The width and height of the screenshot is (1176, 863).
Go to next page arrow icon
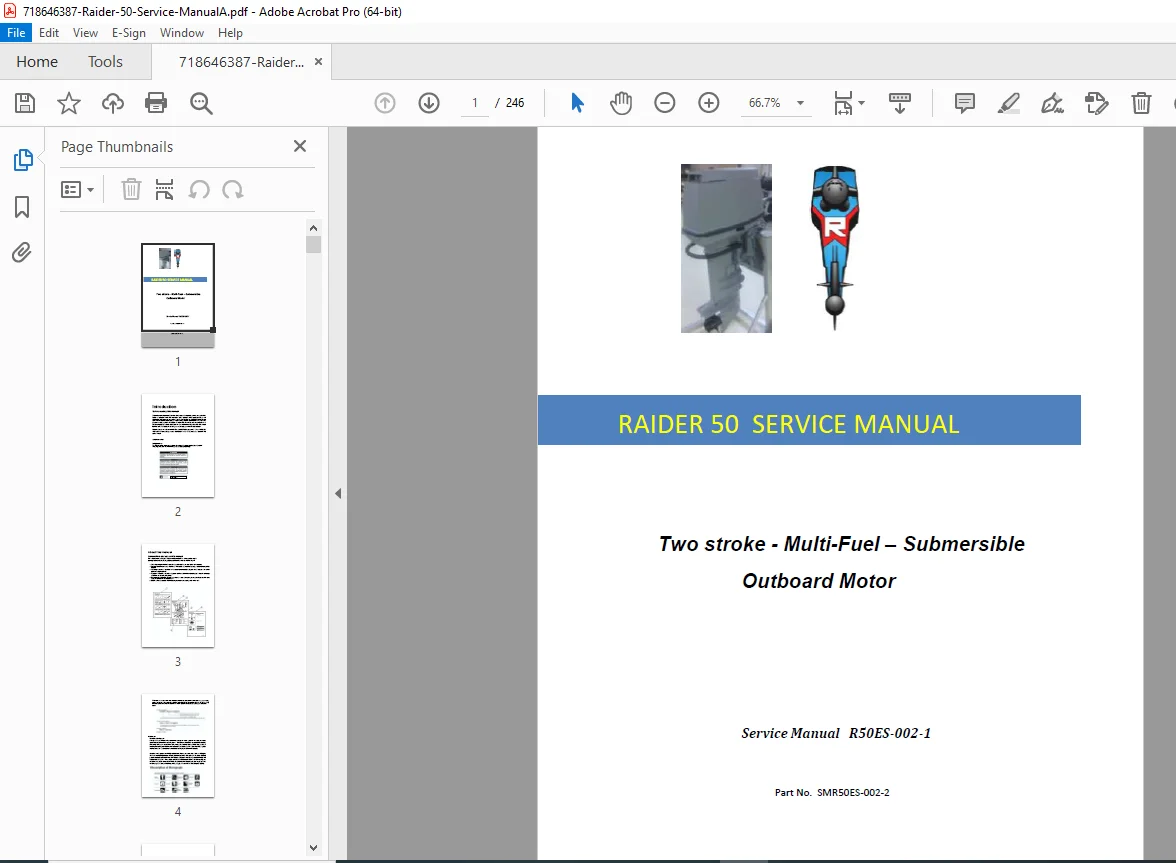tap(429, 103)
